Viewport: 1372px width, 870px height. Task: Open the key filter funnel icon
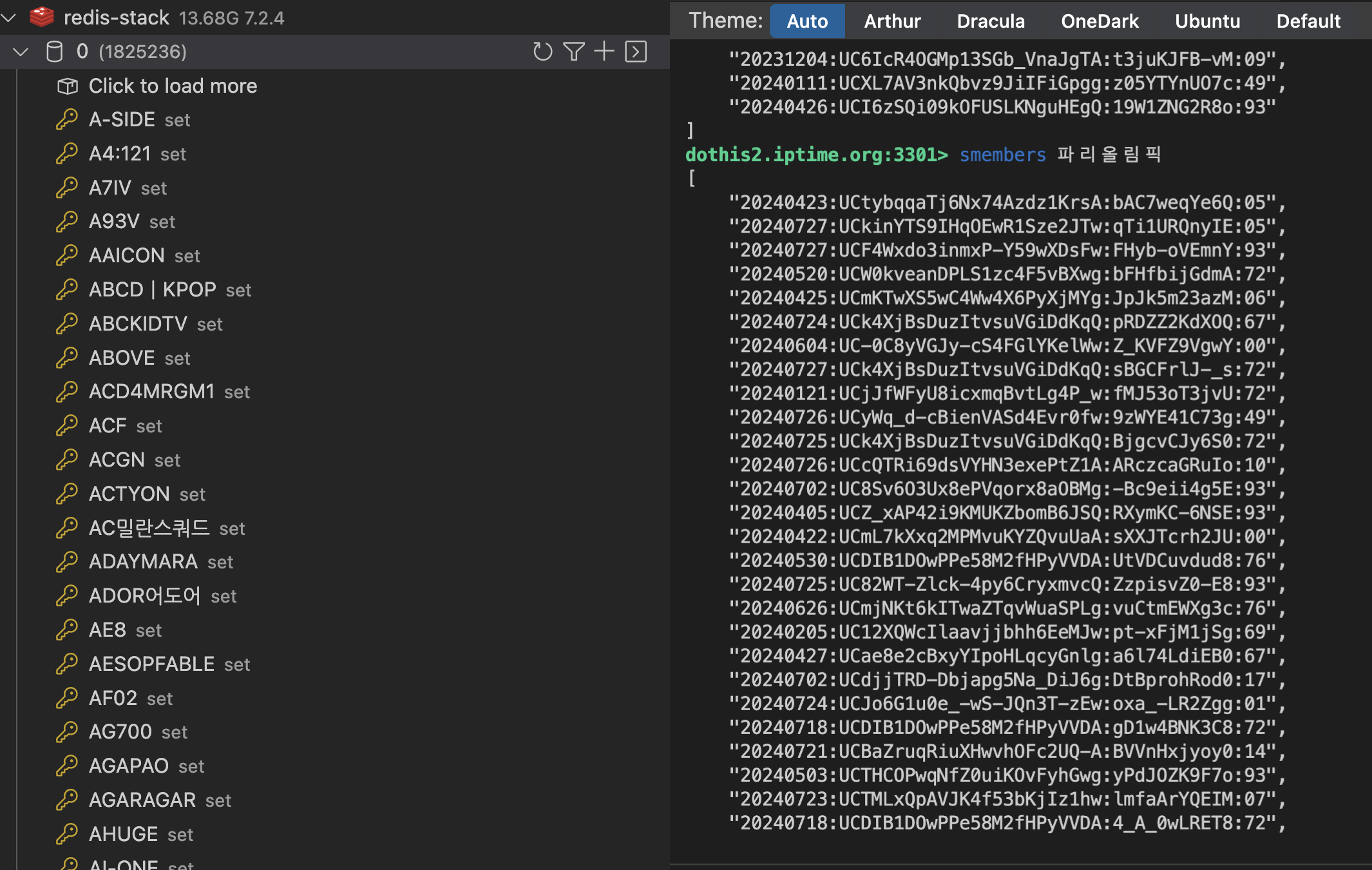pyautogui.click(x=574, y=52)
